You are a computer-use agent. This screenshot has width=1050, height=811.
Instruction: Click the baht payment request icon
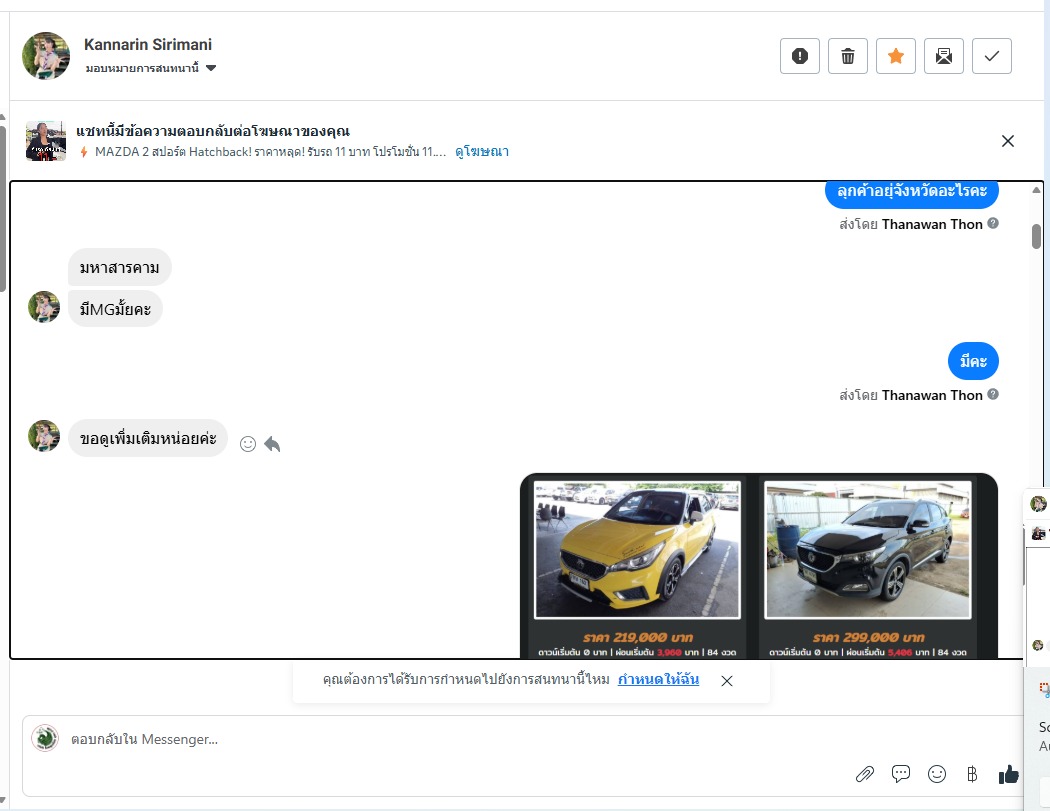972,774
